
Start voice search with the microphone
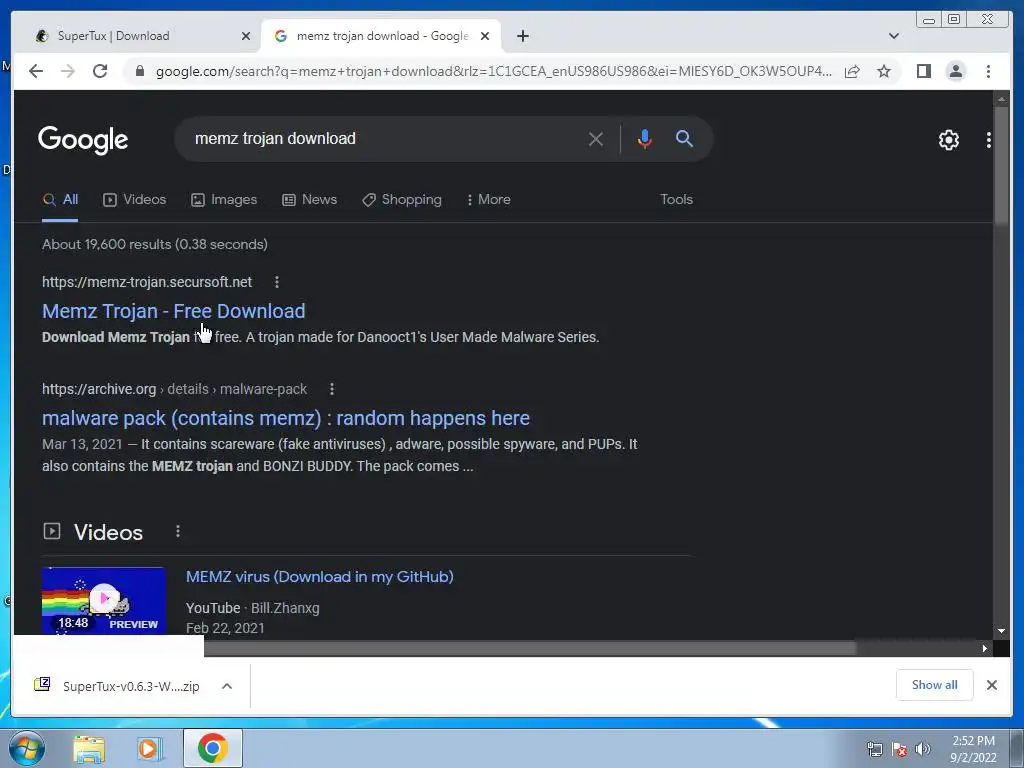645,139
